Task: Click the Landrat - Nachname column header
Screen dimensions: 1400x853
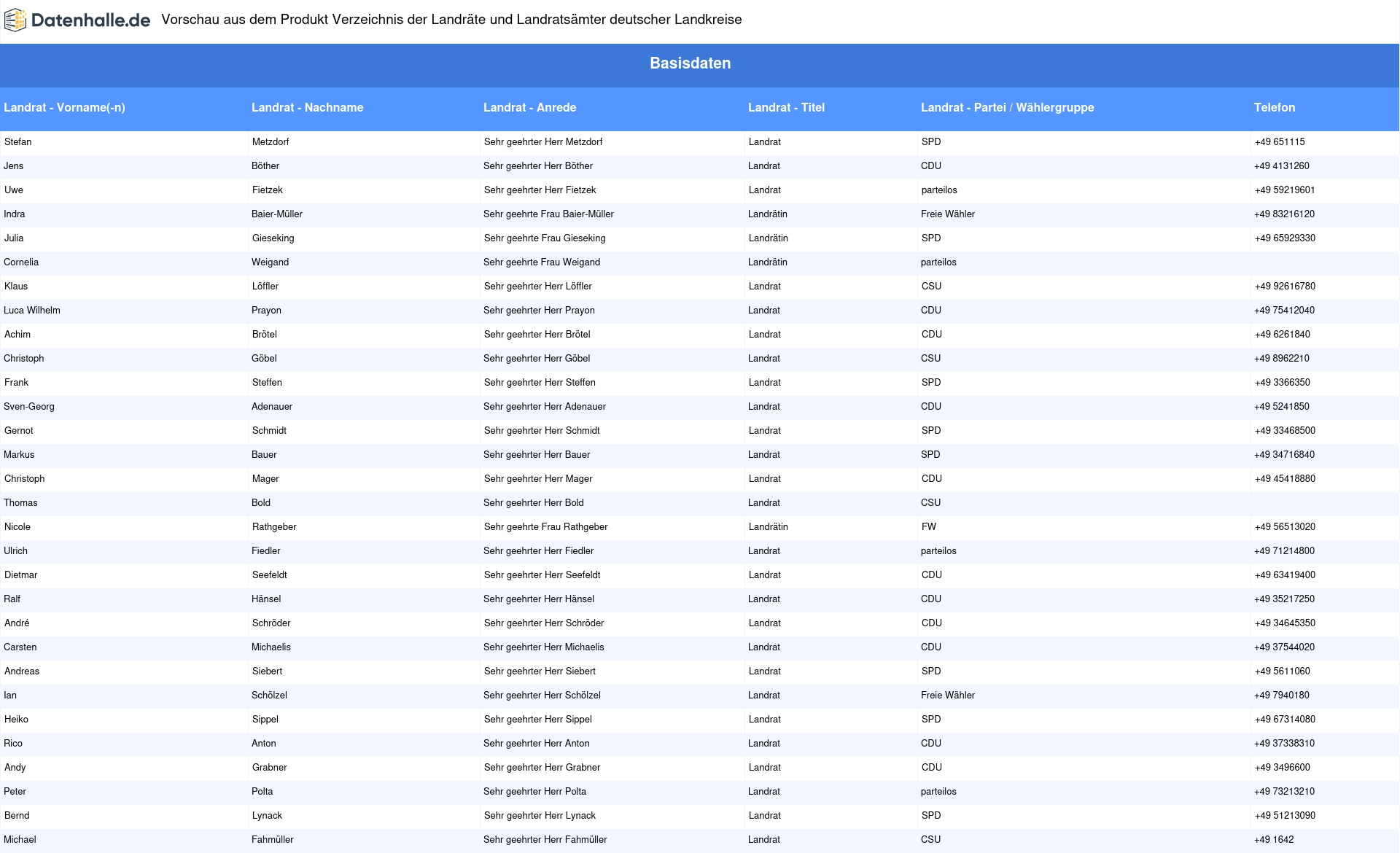Action: pyautogui.click(x=307, y=108)
